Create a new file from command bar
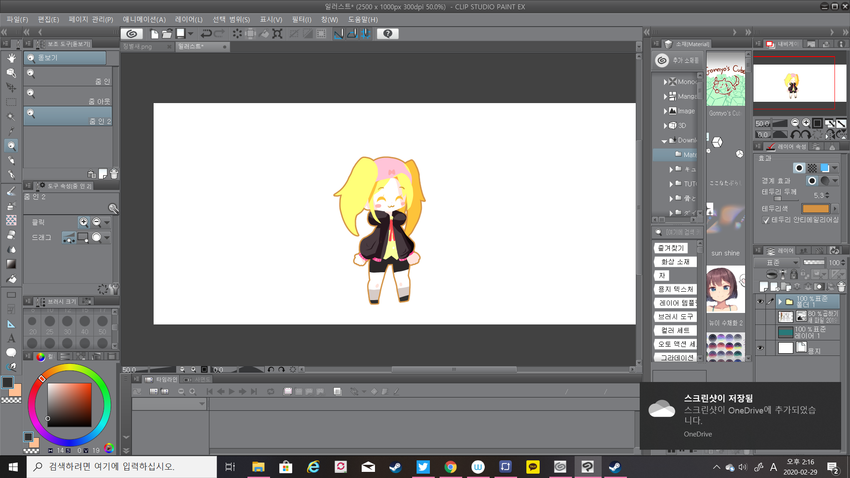 click(x=154, y=34)
